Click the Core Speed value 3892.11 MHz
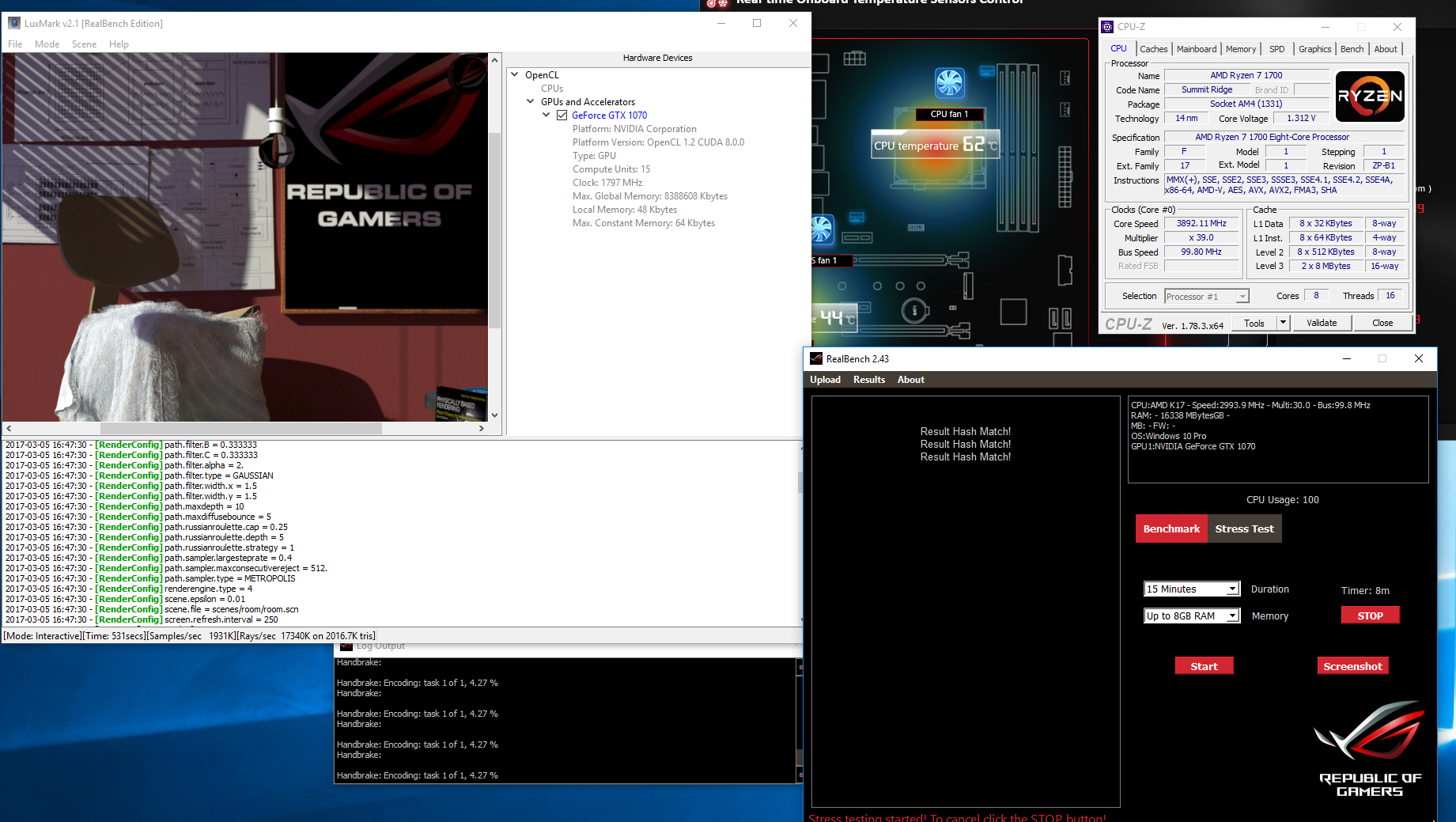This screenshot has height=822, width=1456. point(1201,223)
